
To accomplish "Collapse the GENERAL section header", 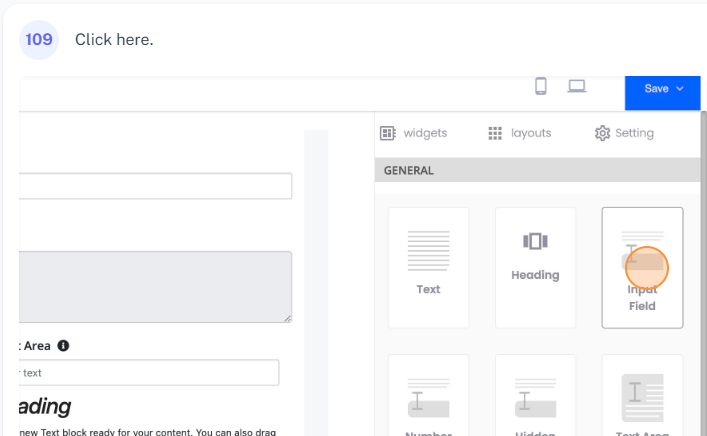I will click(536, 171).
